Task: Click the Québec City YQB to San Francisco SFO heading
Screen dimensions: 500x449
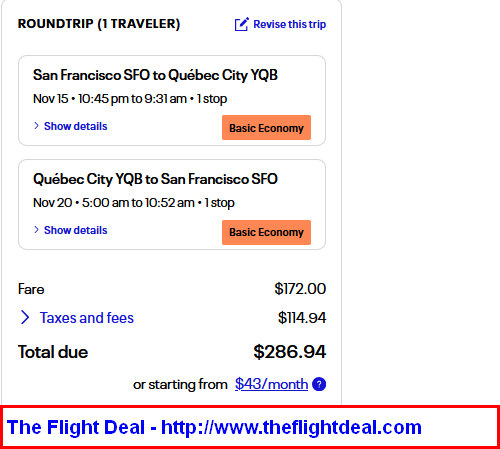Action: (155, 179)
